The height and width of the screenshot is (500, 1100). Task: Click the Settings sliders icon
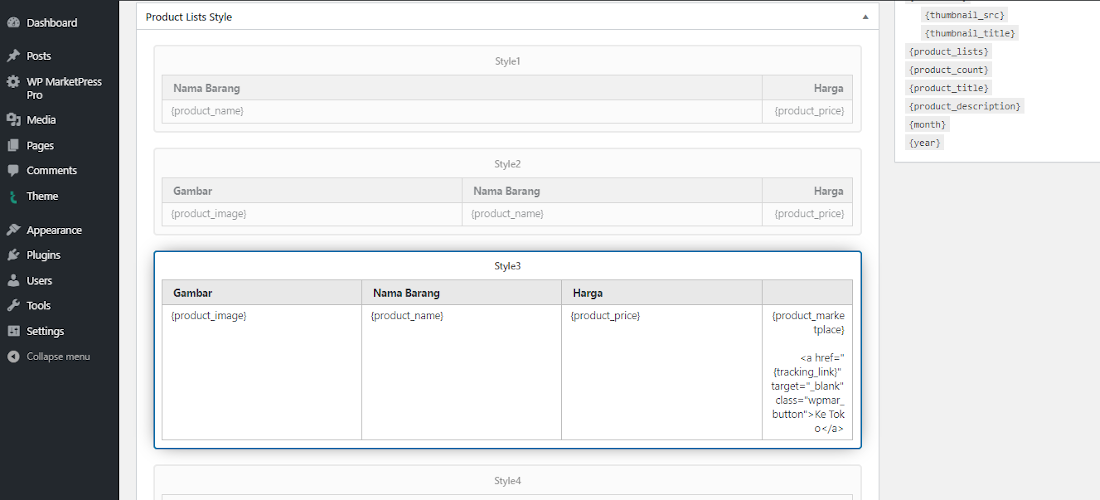pos(13,331)
